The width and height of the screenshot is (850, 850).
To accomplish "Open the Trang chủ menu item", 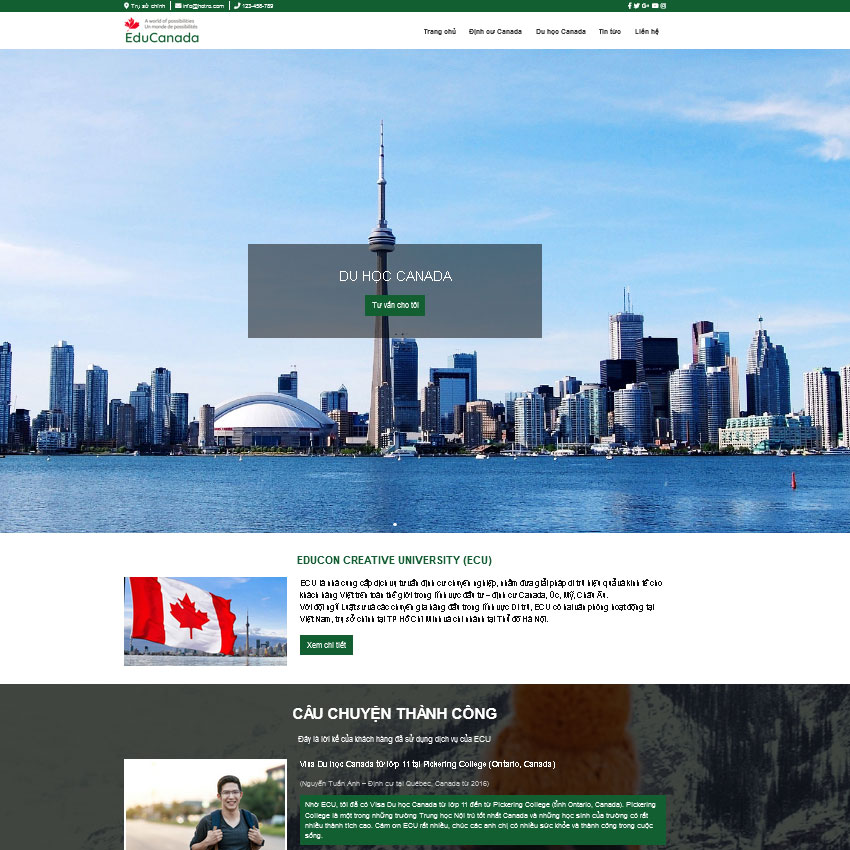I will [x=439, y=32].
